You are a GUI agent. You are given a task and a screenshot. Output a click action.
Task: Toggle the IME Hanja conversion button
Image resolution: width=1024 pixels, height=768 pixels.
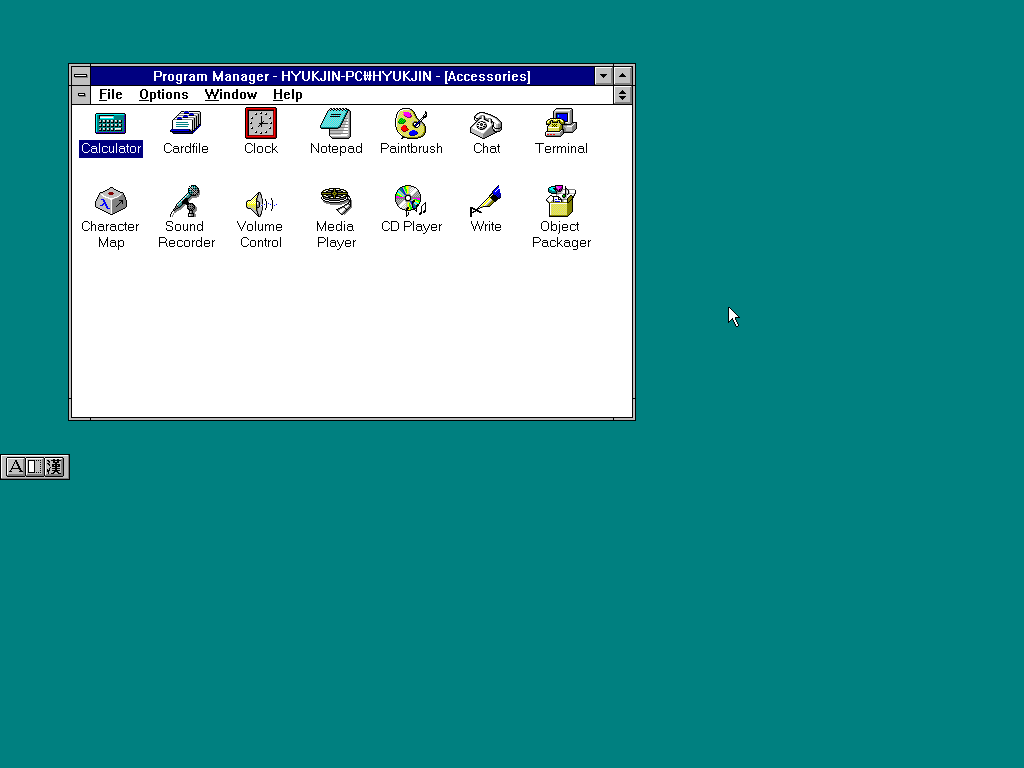pos(54,467)
